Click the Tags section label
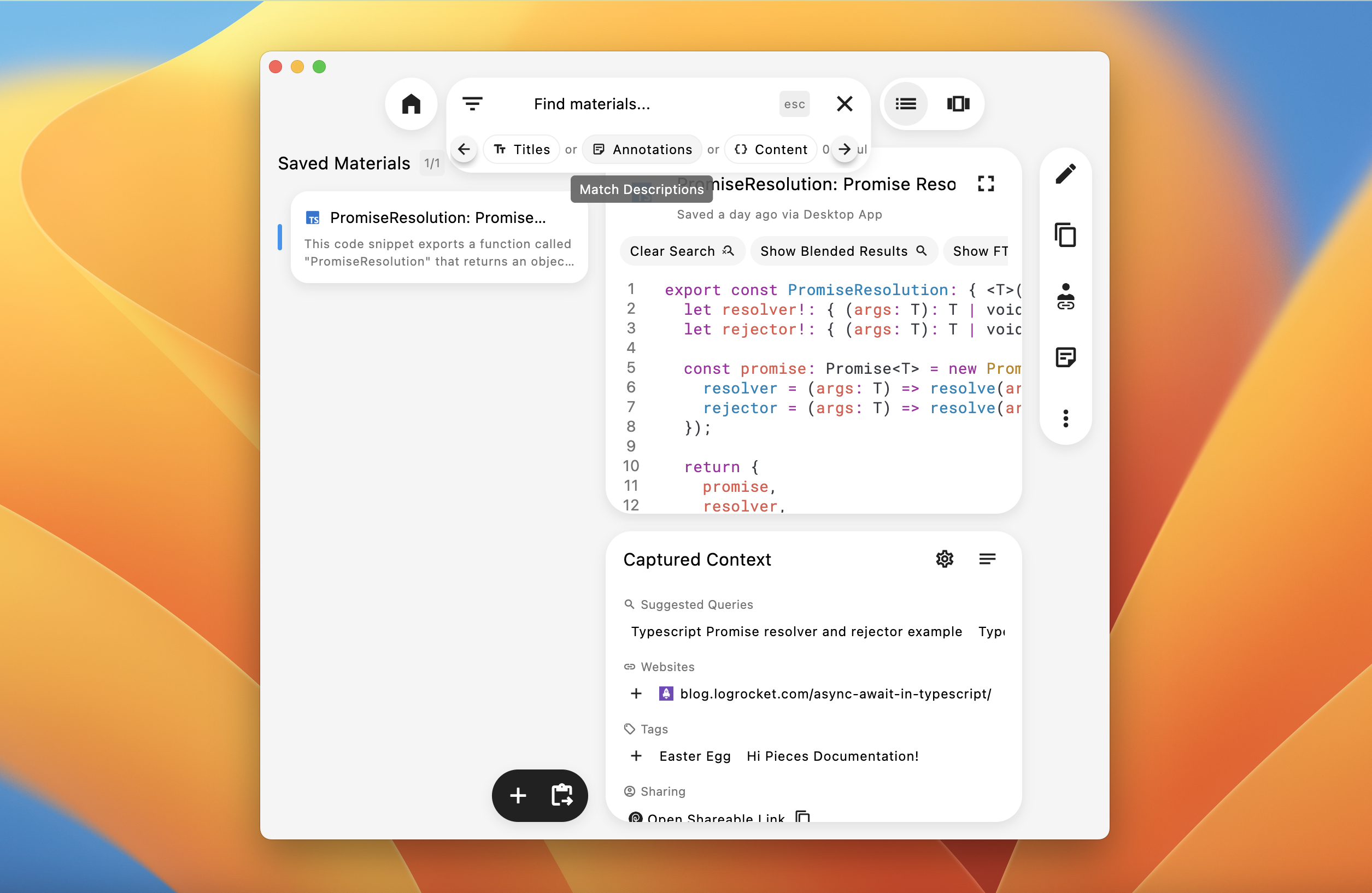Image resolution: width=1372 pixels, height=893 pixels. pos(654,729)
